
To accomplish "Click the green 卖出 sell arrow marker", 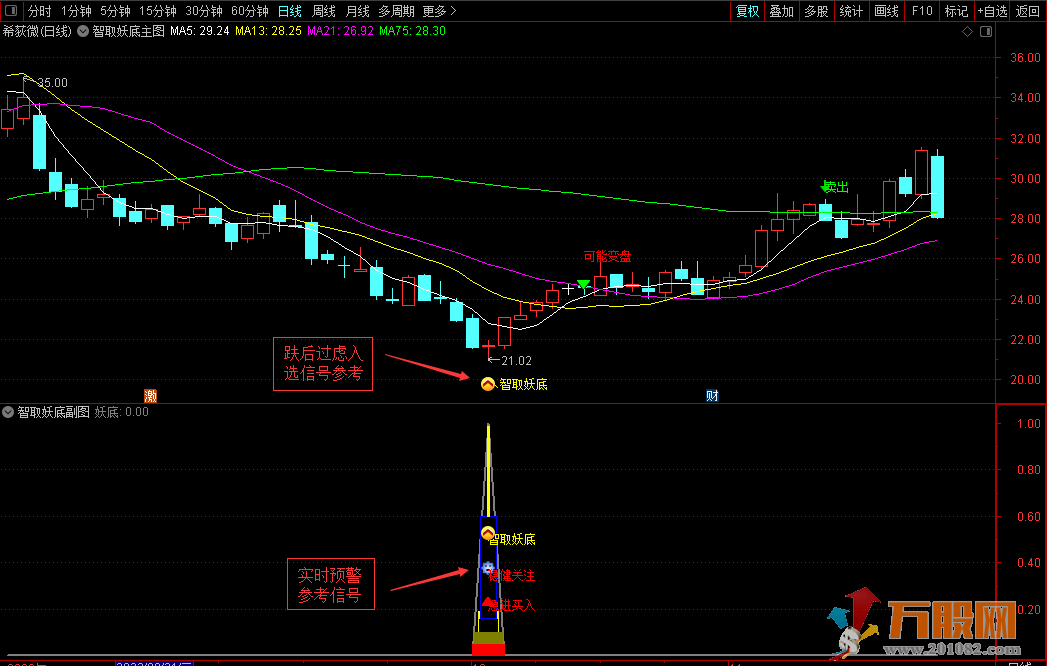I will tap(825, 187).
